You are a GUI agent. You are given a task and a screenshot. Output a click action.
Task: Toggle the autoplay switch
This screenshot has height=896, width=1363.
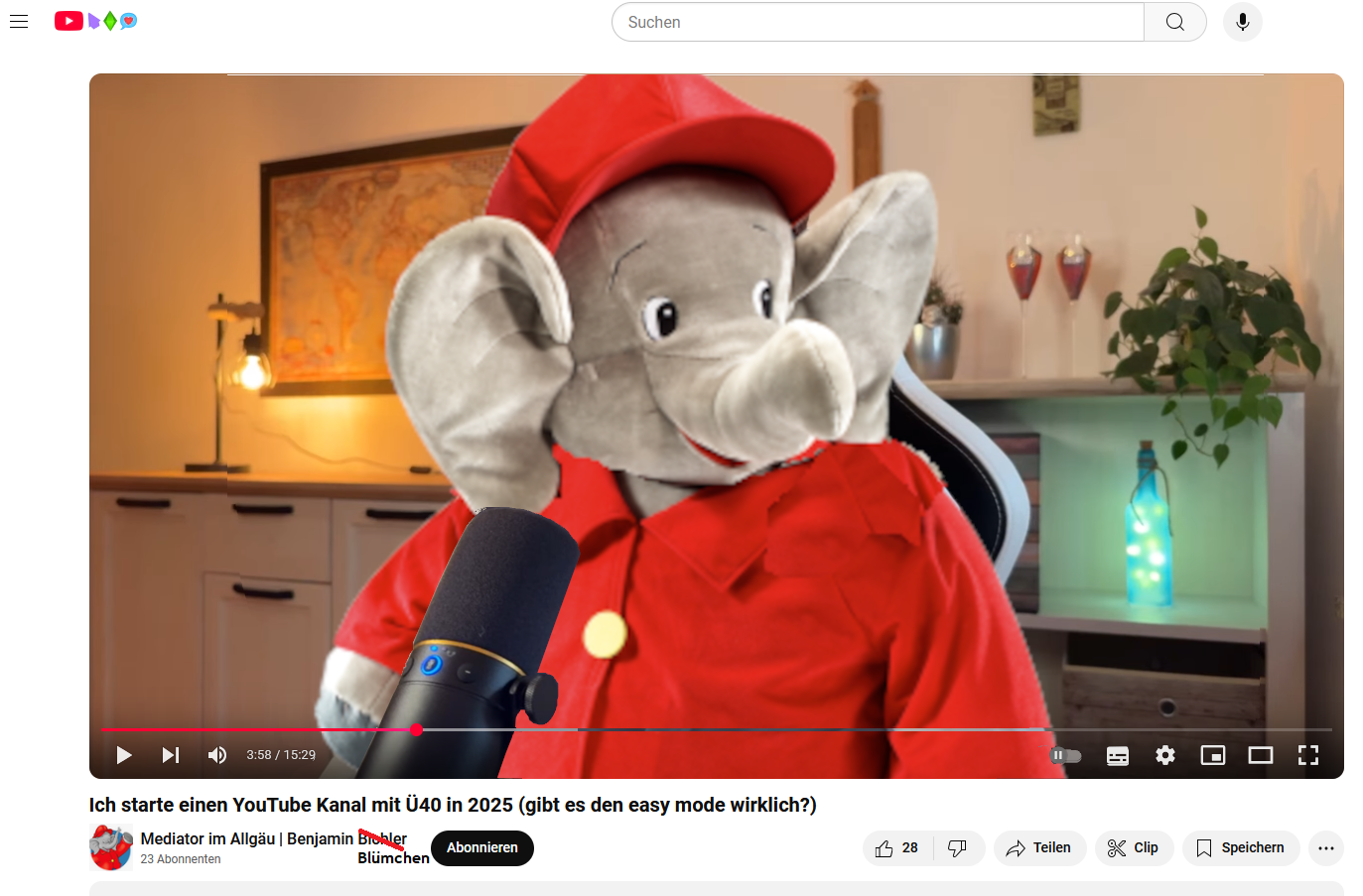(1065, 755)
